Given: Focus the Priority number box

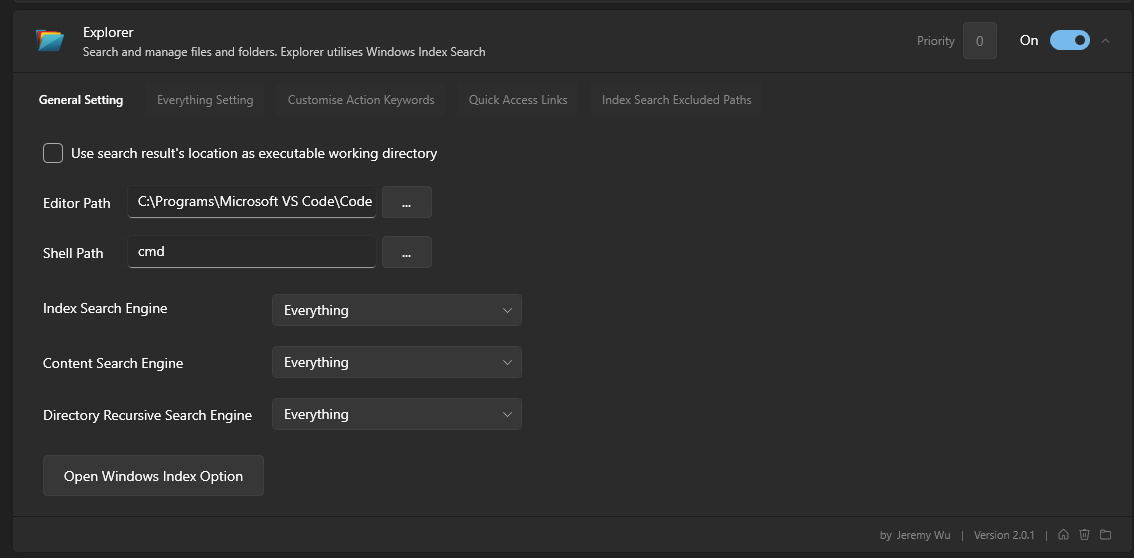Looking at the screenshot, I should [x=979, y=41].
